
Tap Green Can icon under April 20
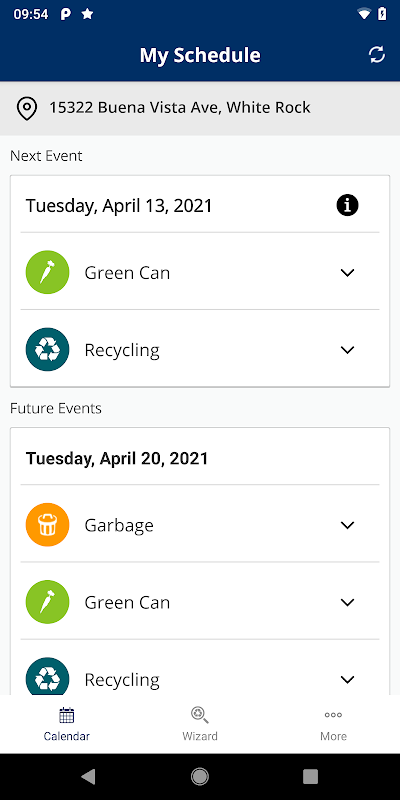coord(47,602)
